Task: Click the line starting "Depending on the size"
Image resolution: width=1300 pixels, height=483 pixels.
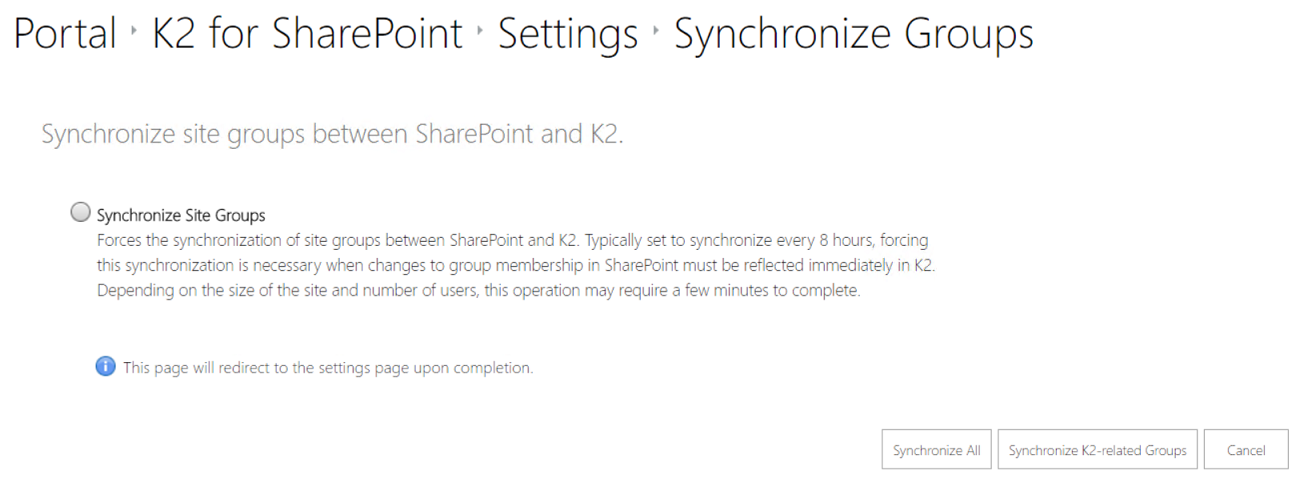Action: click(478, 292)
